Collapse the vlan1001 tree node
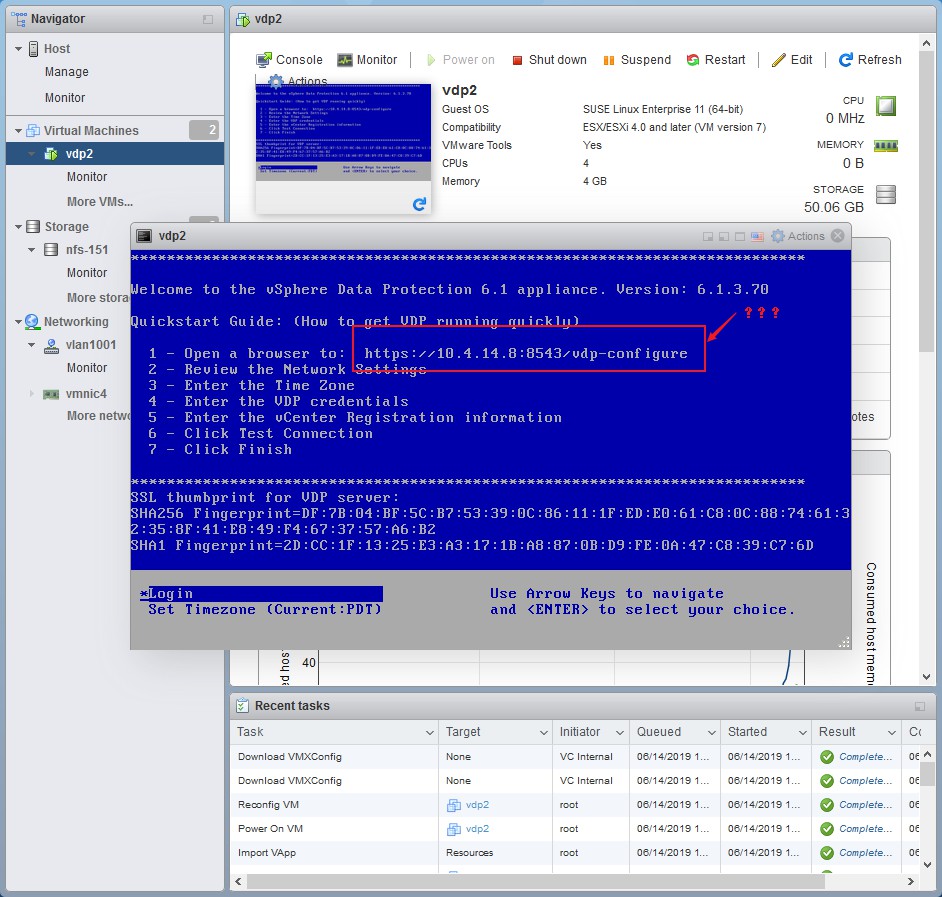 tap(31, 345)
